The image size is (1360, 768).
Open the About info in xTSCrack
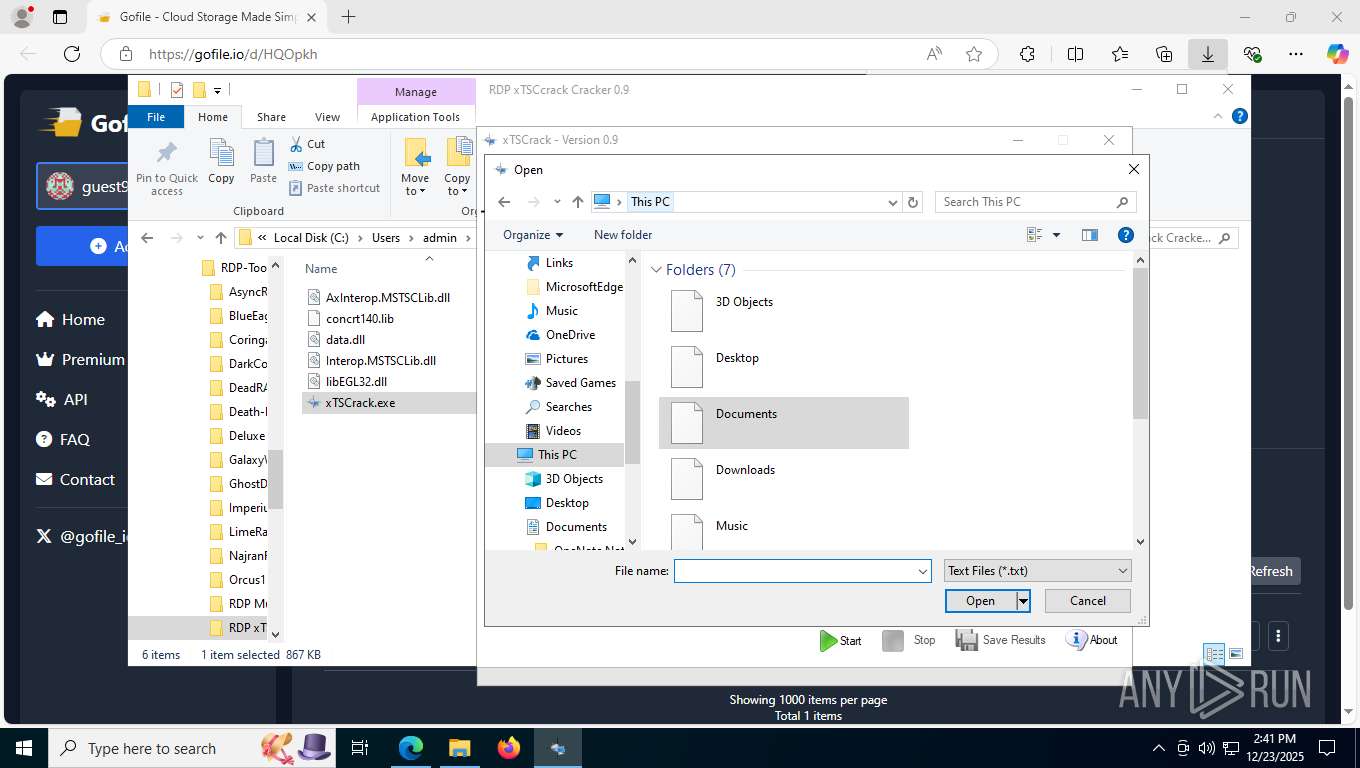[1092, 640]
